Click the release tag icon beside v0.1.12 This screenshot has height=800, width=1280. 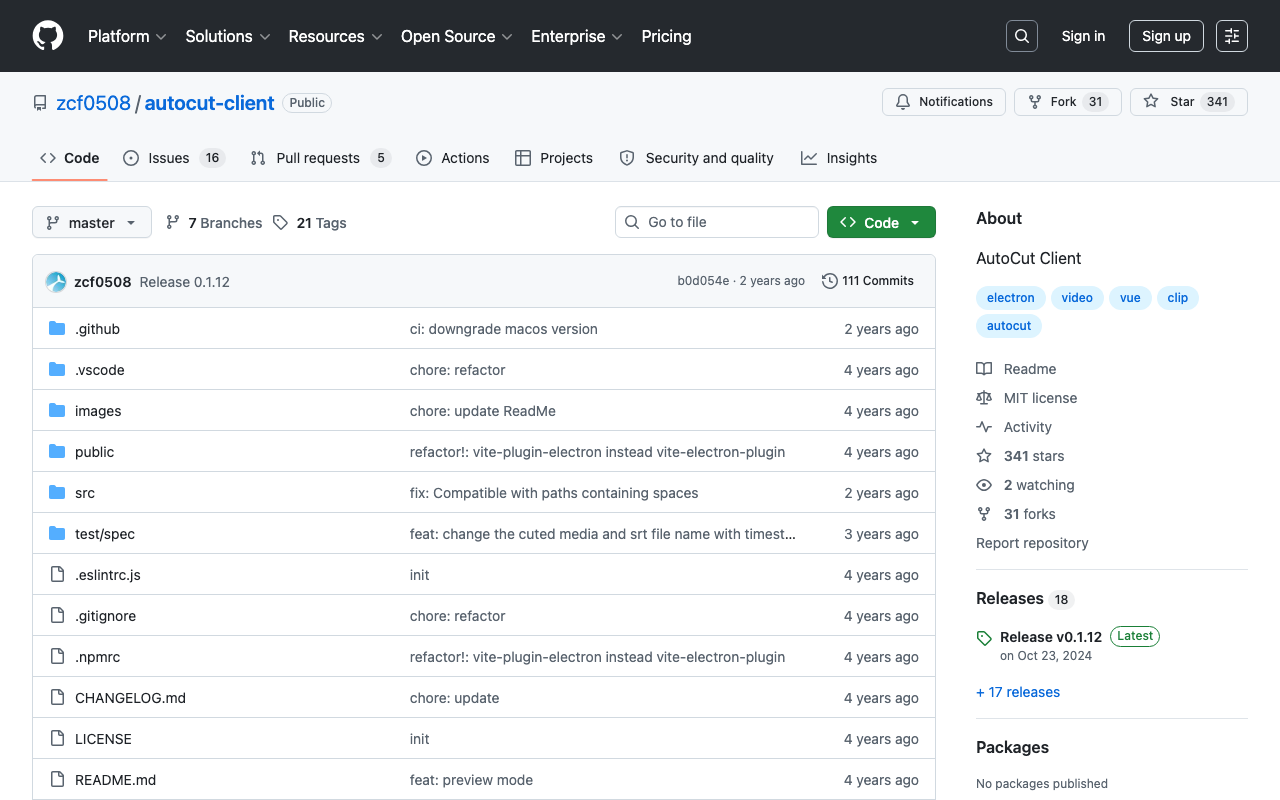click(984, 638)
